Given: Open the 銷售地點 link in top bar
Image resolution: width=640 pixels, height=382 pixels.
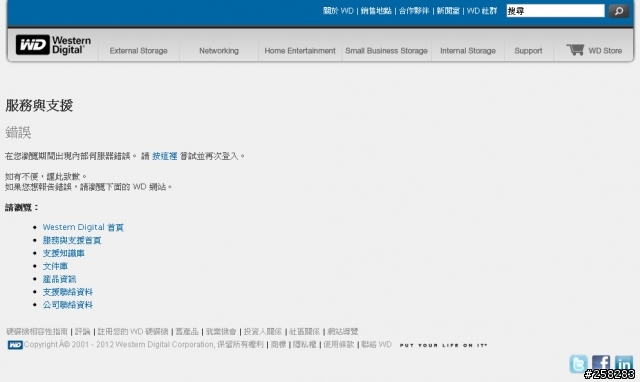Looking at the screenshot, I should pos(376,11).
